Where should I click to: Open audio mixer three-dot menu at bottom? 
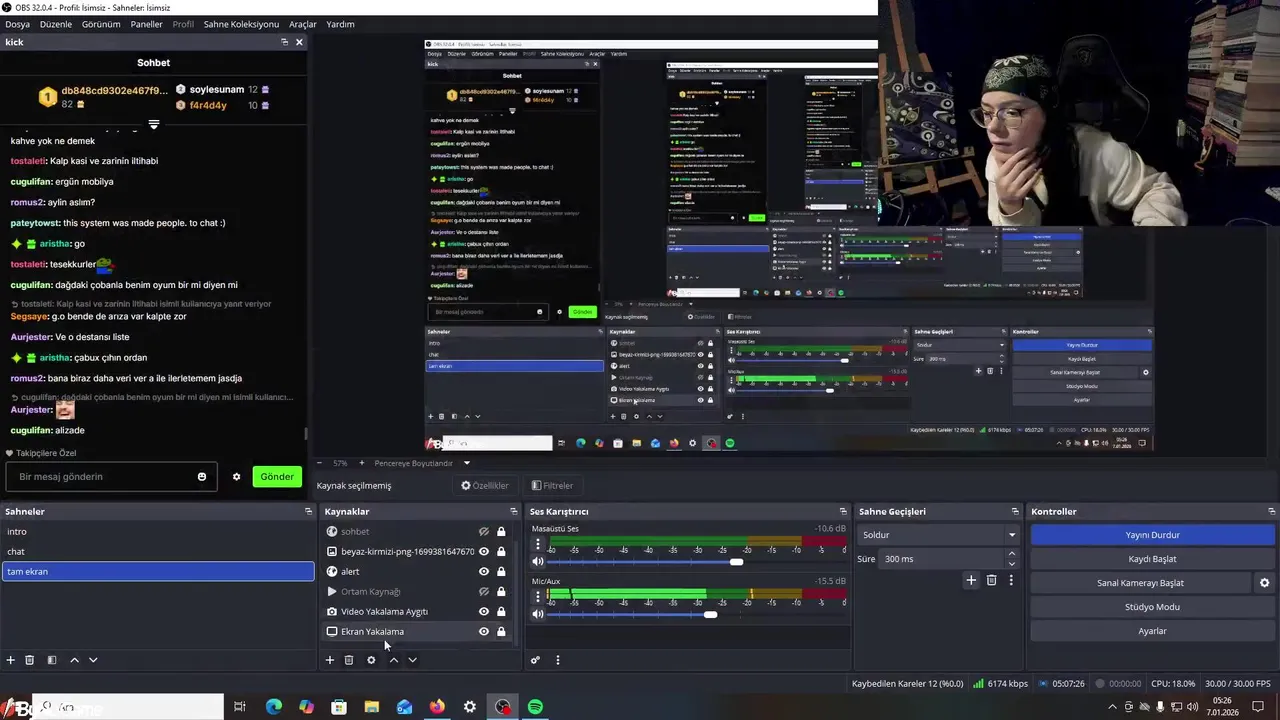(557, 660)
